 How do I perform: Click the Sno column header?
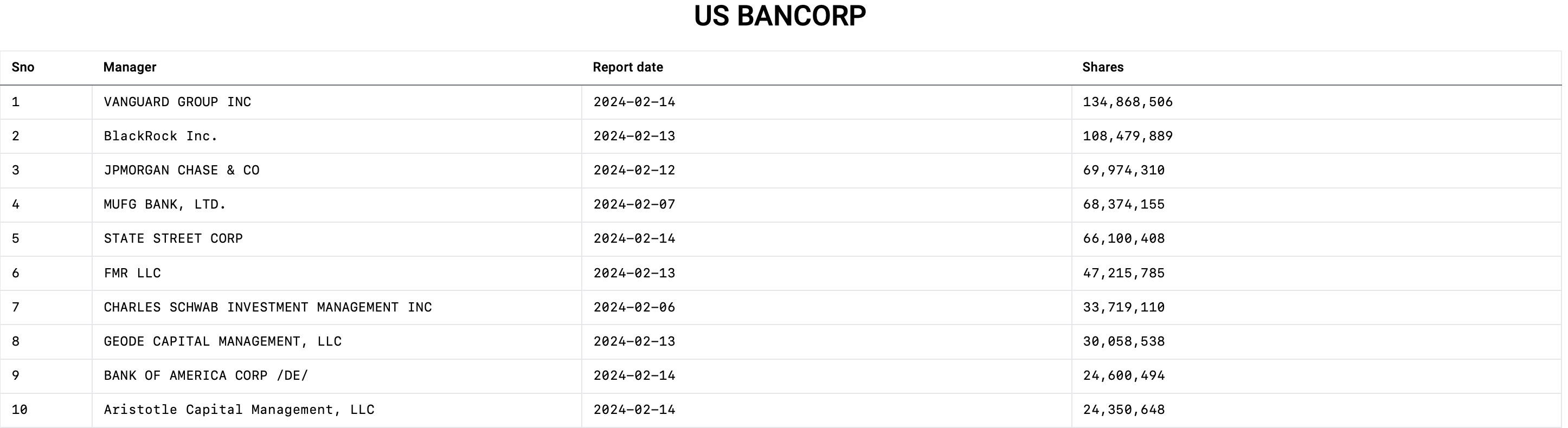(x=23, y=67)
